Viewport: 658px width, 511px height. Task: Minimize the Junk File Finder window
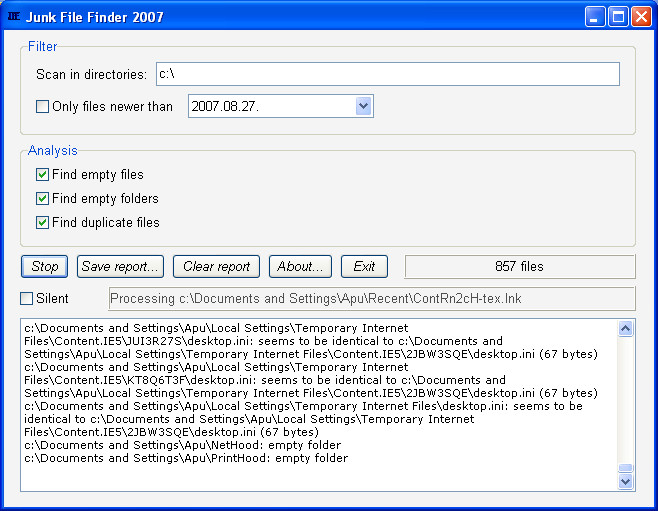[595, 17]
